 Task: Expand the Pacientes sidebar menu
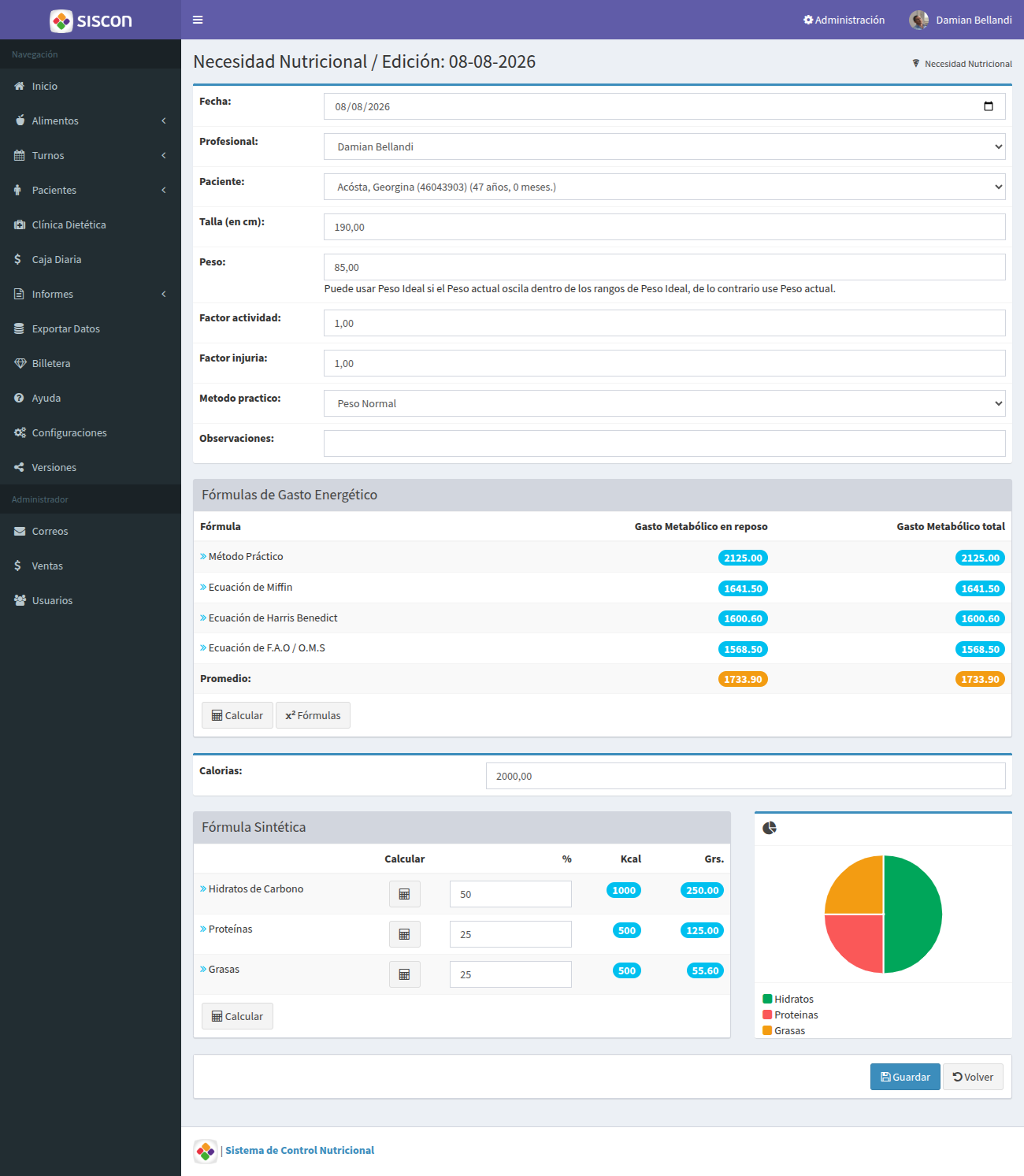click(x=91, y=190)
